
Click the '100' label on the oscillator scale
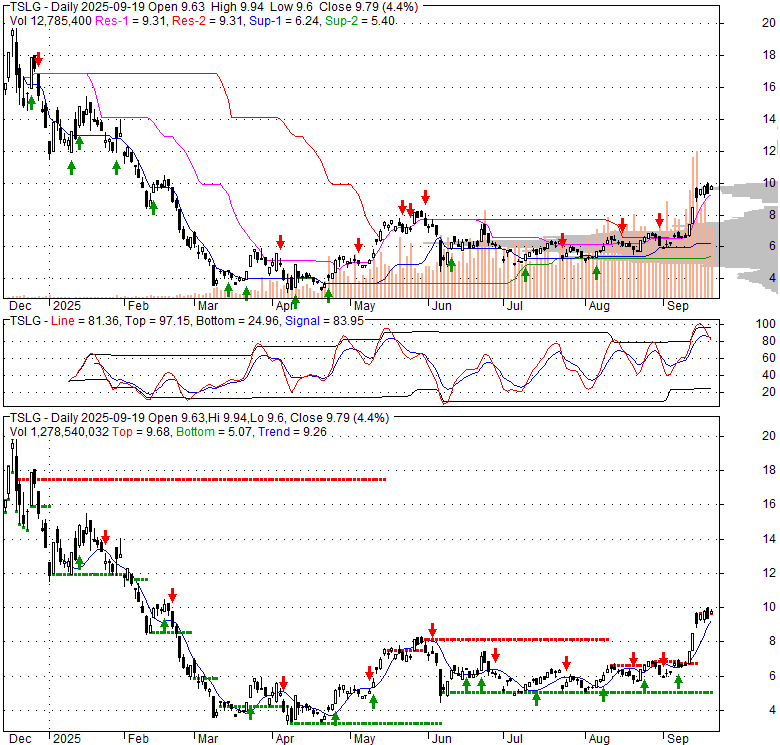pos(766,324)
